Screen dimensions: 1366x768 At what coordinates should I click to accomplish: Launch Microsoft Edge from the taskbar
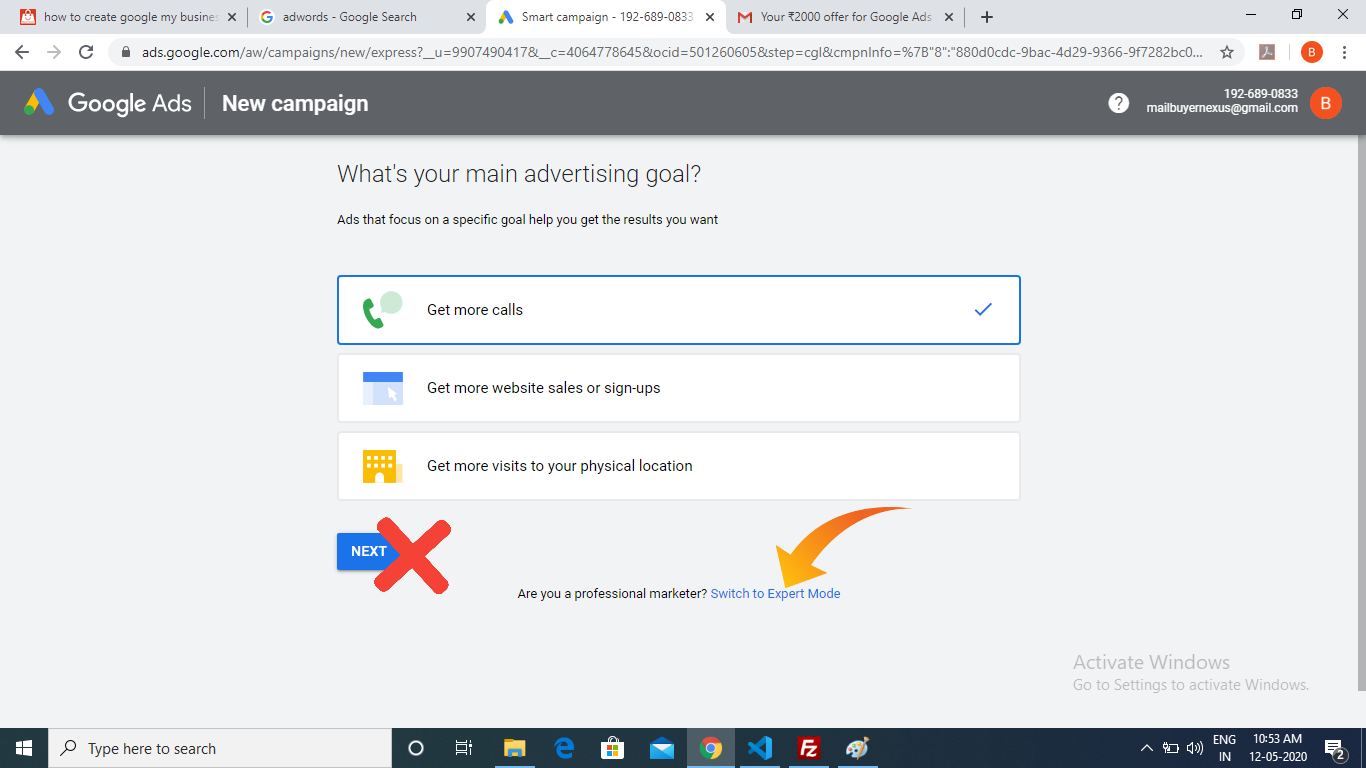pyautogui.click(x=563, y=748)
